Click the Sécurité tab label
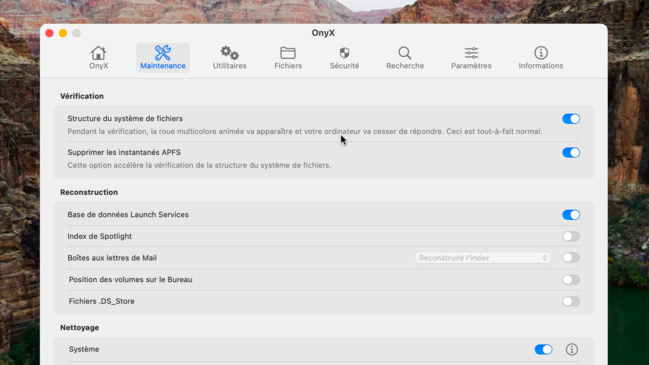 click(344, 66)
